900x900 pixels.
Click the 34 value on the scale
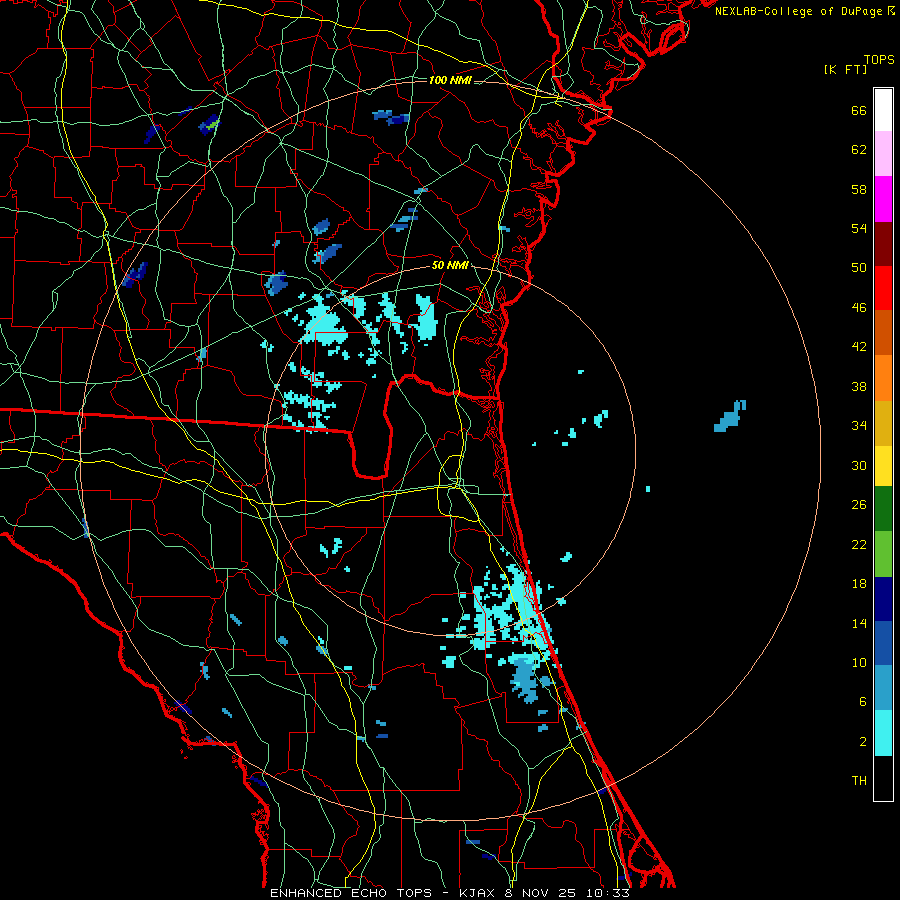(859, 426)
